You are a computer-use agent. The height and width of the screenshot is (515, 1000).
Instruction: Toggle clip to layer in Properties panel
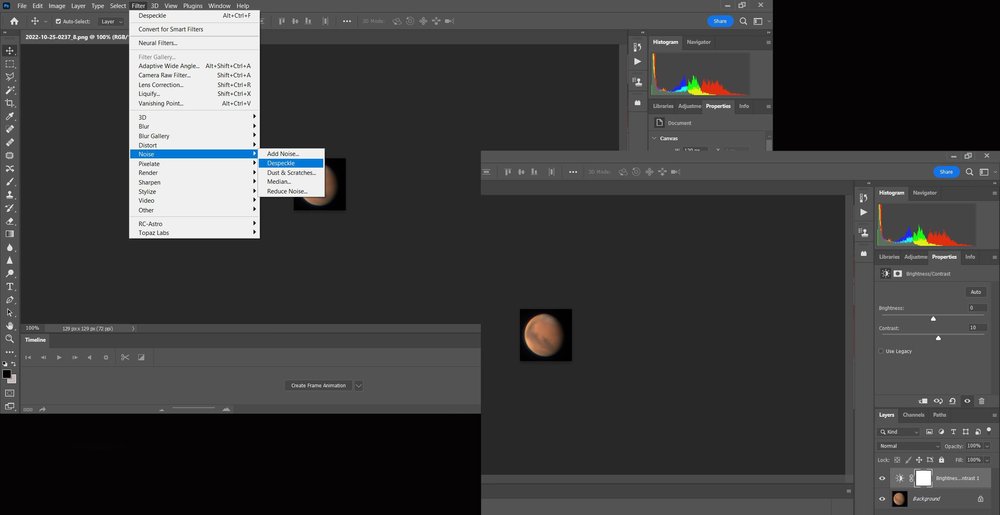922,401
